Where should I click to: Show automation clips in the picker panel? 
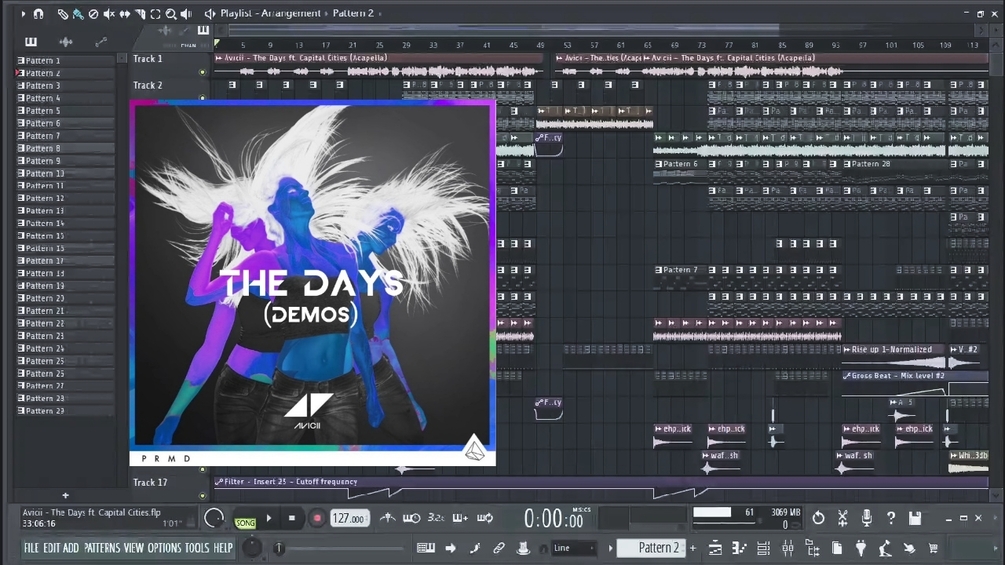click(x=101, y=42)
